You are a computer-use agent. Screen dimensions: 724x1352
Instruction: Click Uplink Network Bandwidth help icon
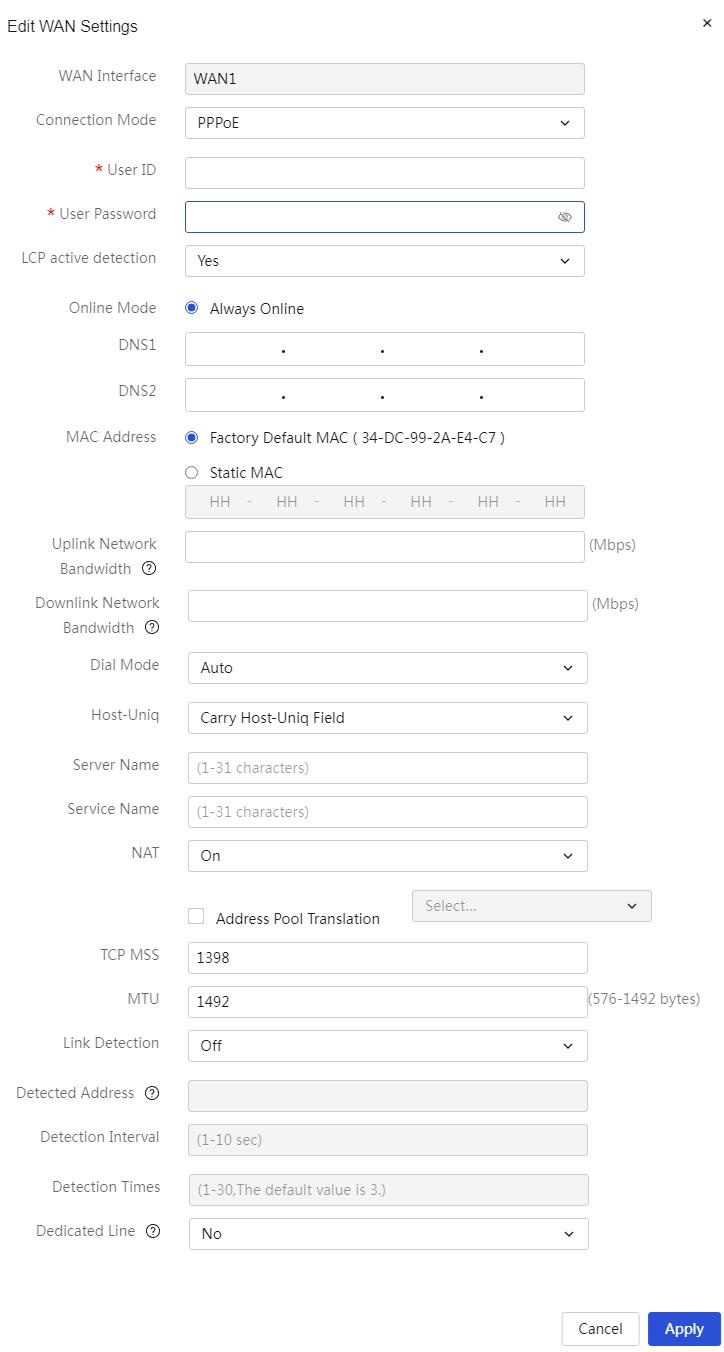click(149, 568)
